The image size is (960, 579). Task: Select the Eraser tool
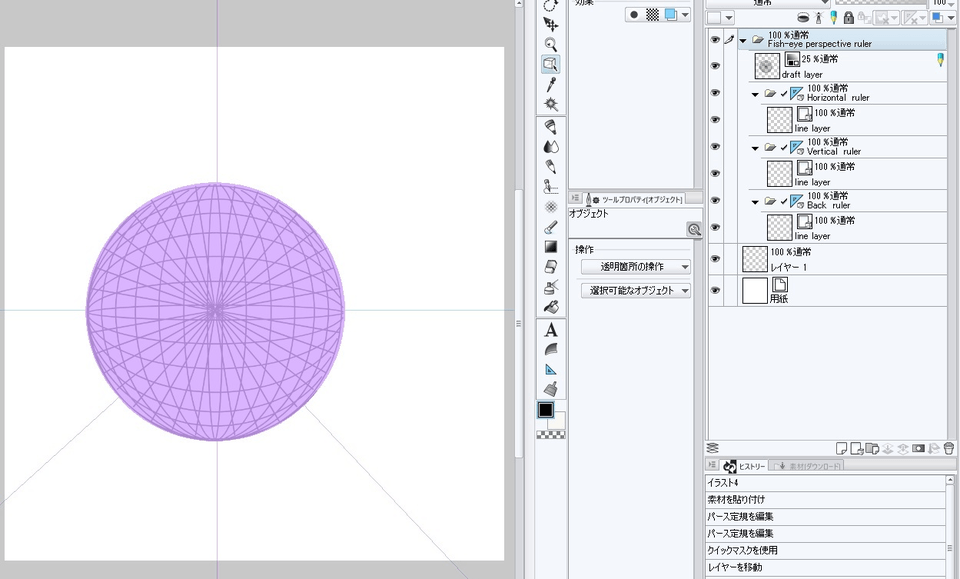[x=550, y=267]
